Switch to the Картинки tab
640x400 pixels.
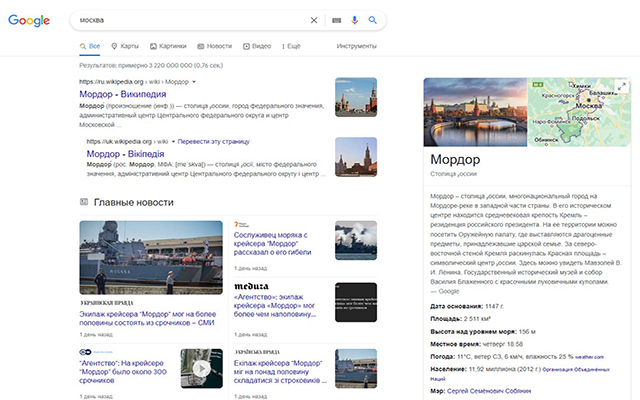pos(168,46)
